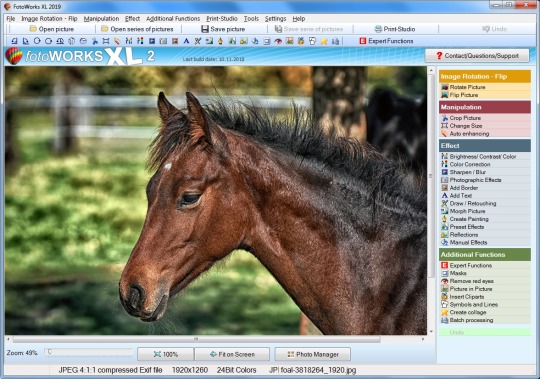Click the Expert Functions toolbar button
Viewport: 540px width, 379px height.
click(x=386, y=41)
